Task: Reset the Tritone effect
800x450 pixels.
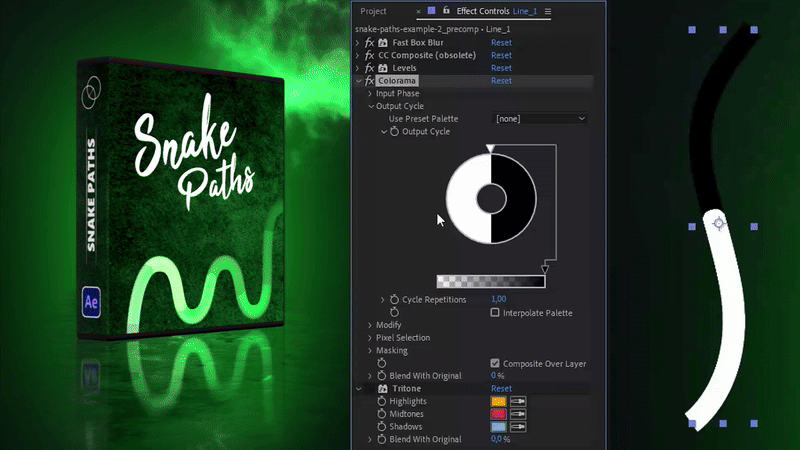Action: tap(501, 389)
